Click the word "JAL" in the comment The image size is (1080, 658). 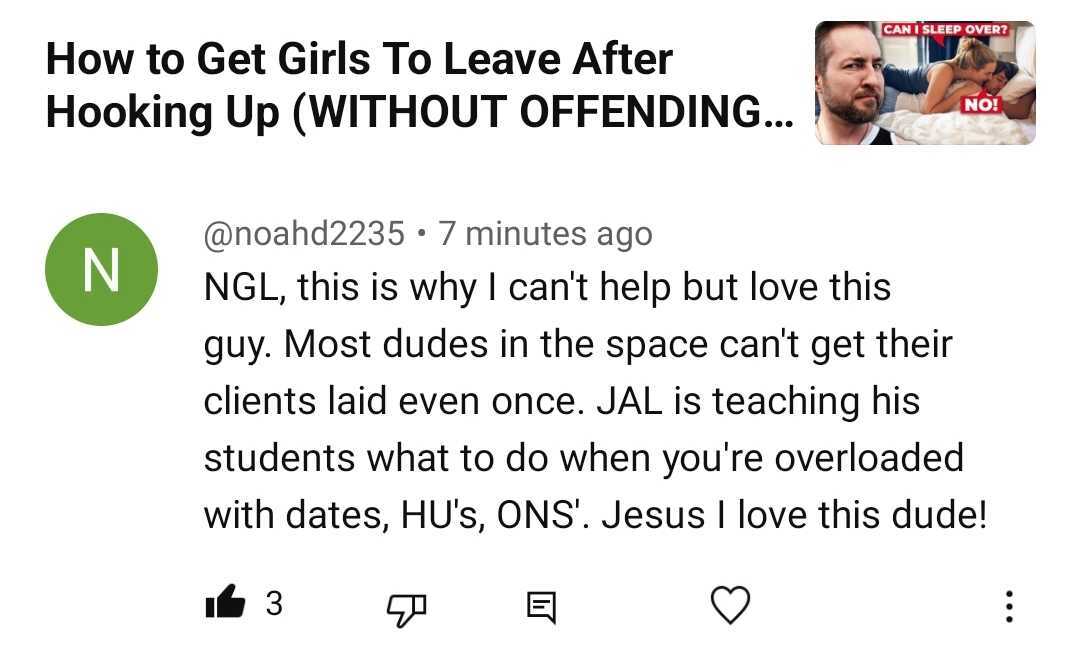pos(628,401)
